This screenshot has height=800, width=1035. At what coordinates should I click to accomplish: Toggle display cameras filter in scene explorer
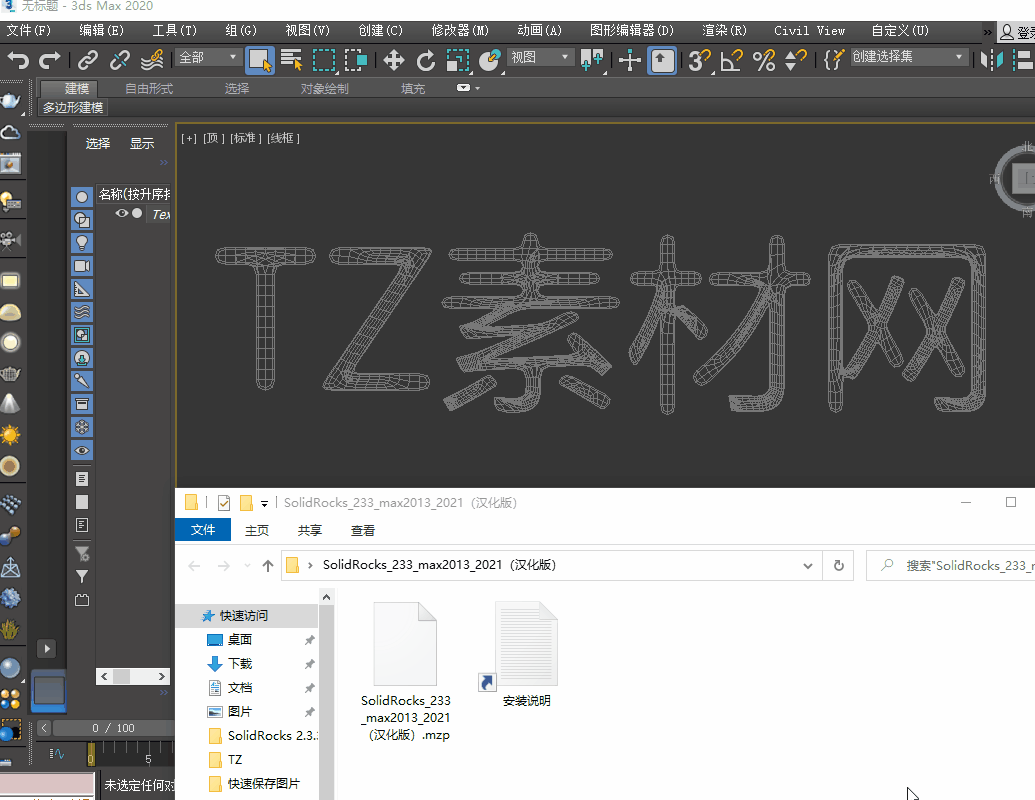tap(82, 266)
